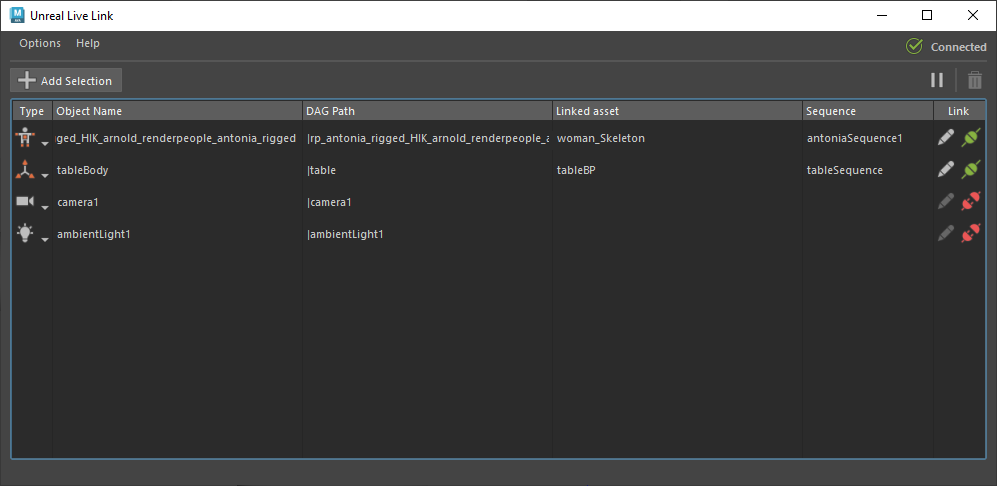
Task: Open the Options menu
Action: [40, 44]
